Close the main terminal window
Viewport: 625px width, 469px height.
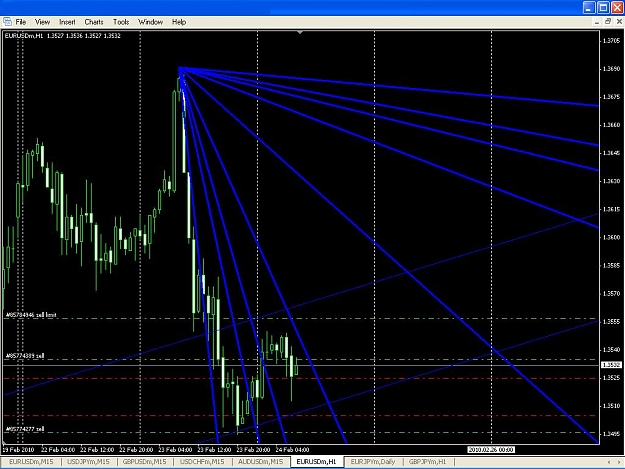pyautogui.click(x=617, y=8)
